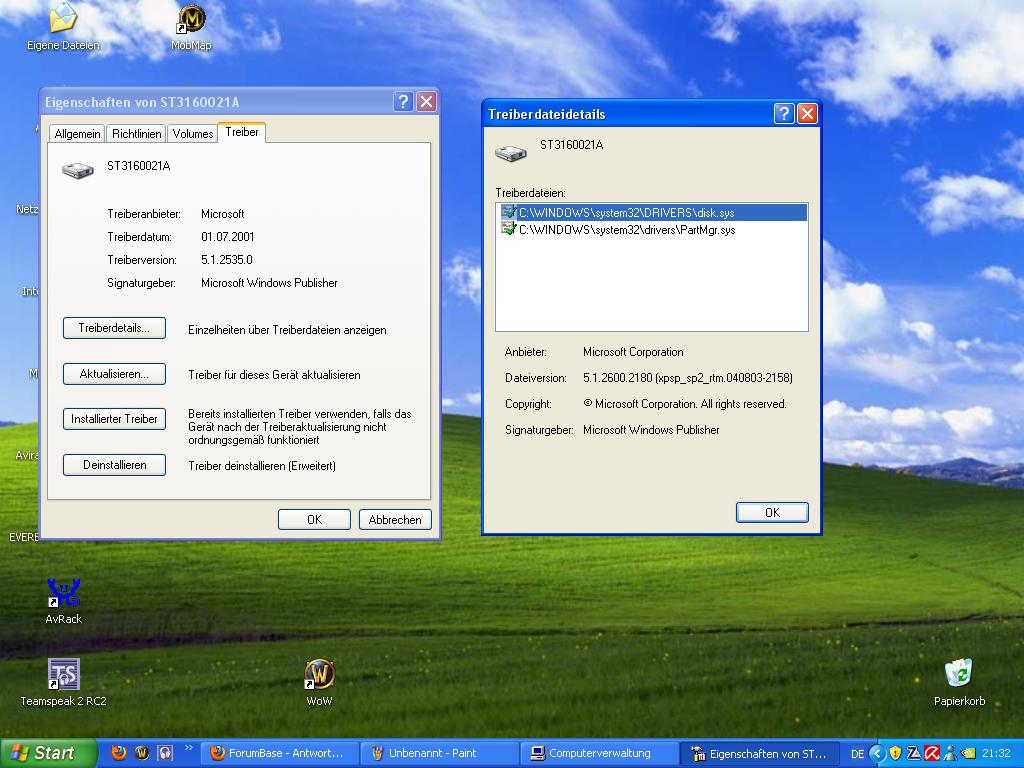Close the Eigenschaften von ST3160021A dialog

click(x=426, y=101)
